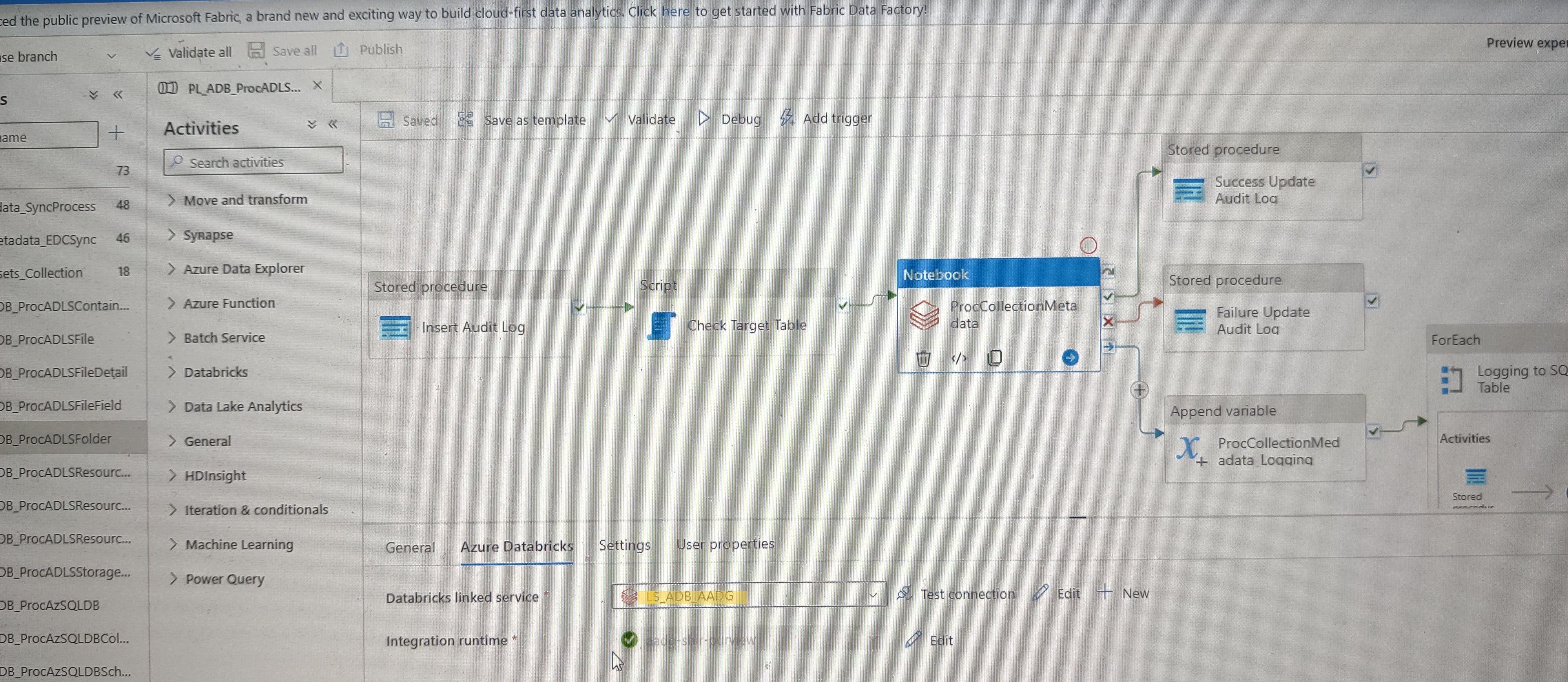Click the Notebook on-success green check connector
Viewport: 1568px width, 682px height.
1108,297
